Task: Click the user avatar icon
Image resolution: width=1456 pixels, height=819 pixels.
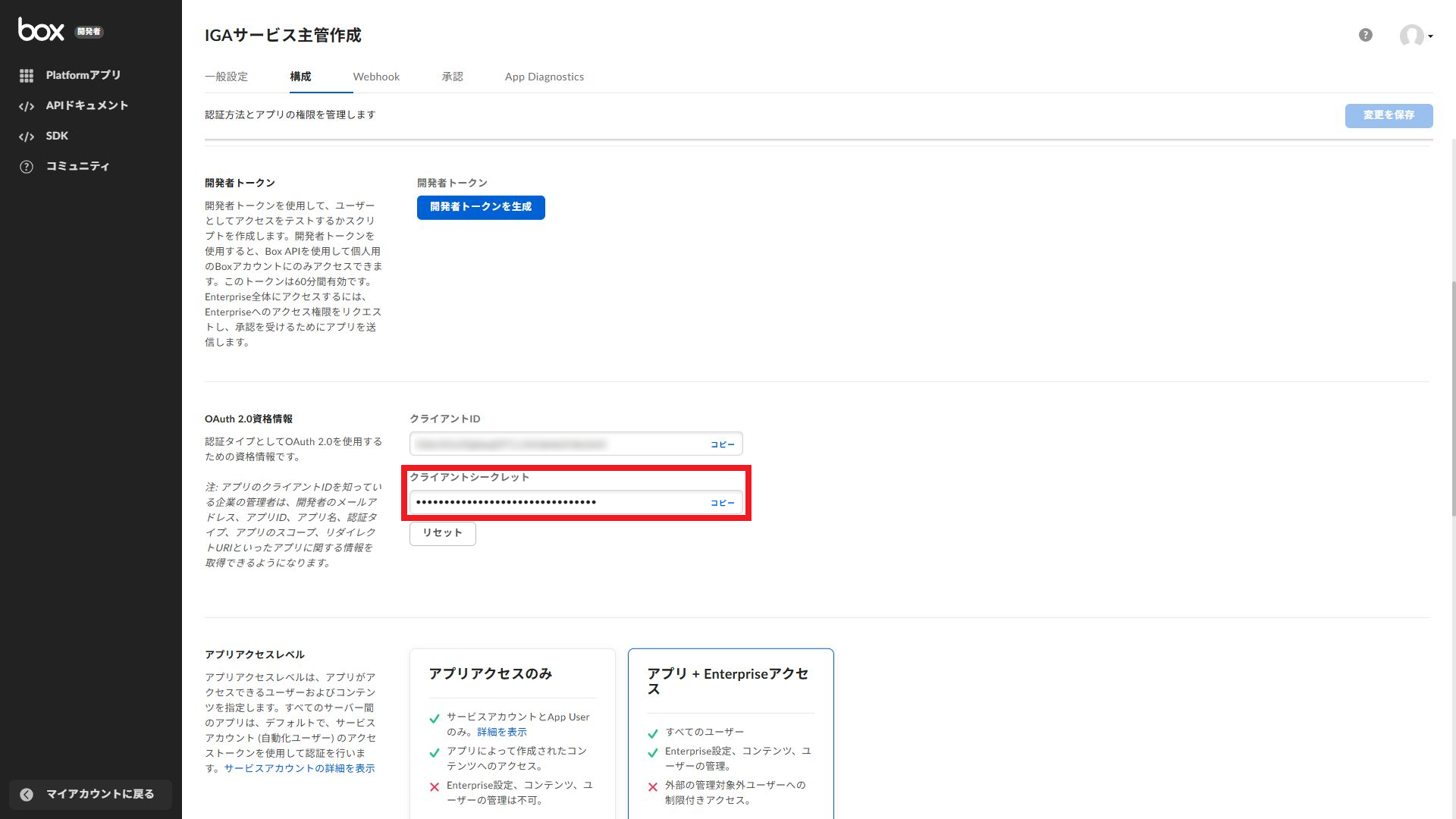Action: 1410,35
